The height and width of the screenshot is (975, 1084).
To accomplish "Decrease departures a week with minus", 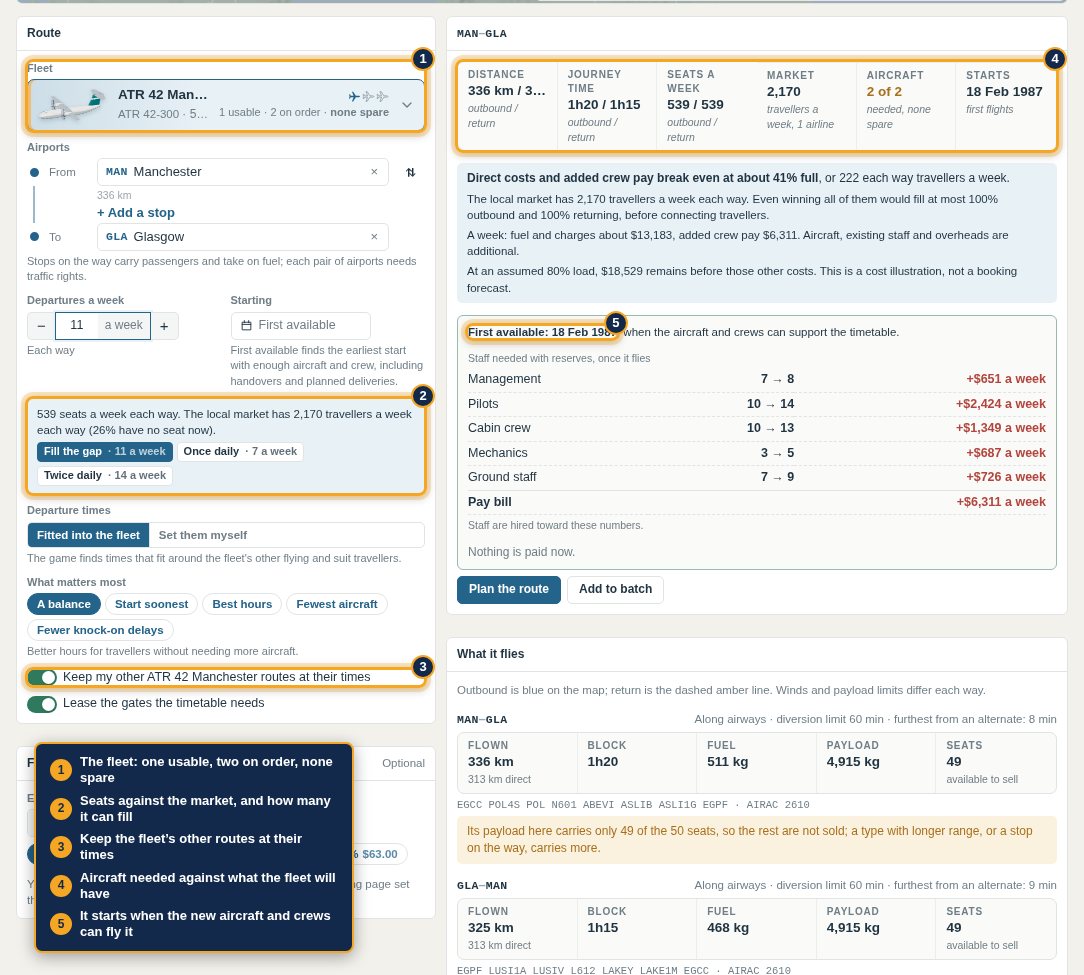I will tap(41, 326).
